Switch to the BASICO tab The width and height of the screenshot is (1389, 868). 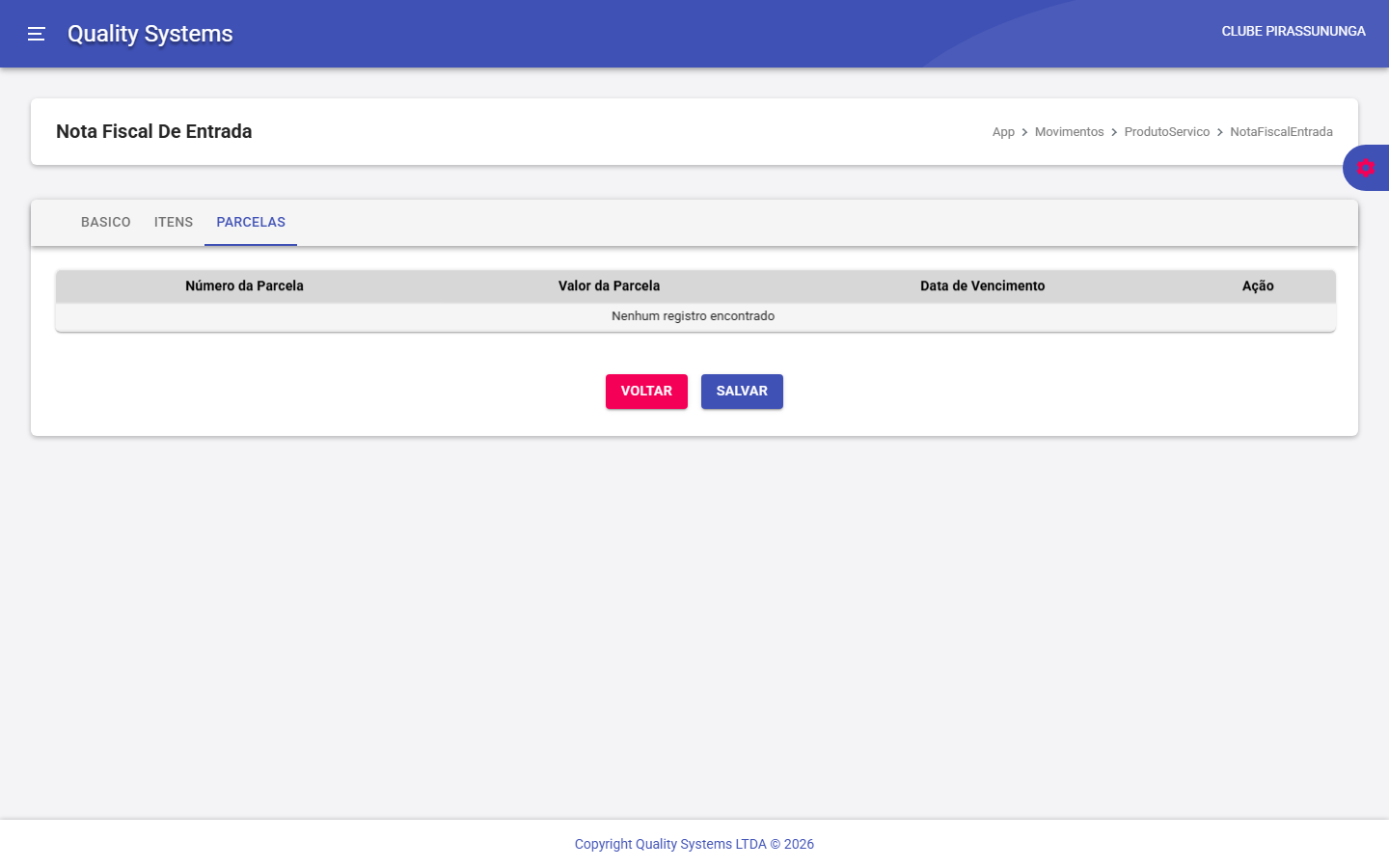[x=105, y=222]
